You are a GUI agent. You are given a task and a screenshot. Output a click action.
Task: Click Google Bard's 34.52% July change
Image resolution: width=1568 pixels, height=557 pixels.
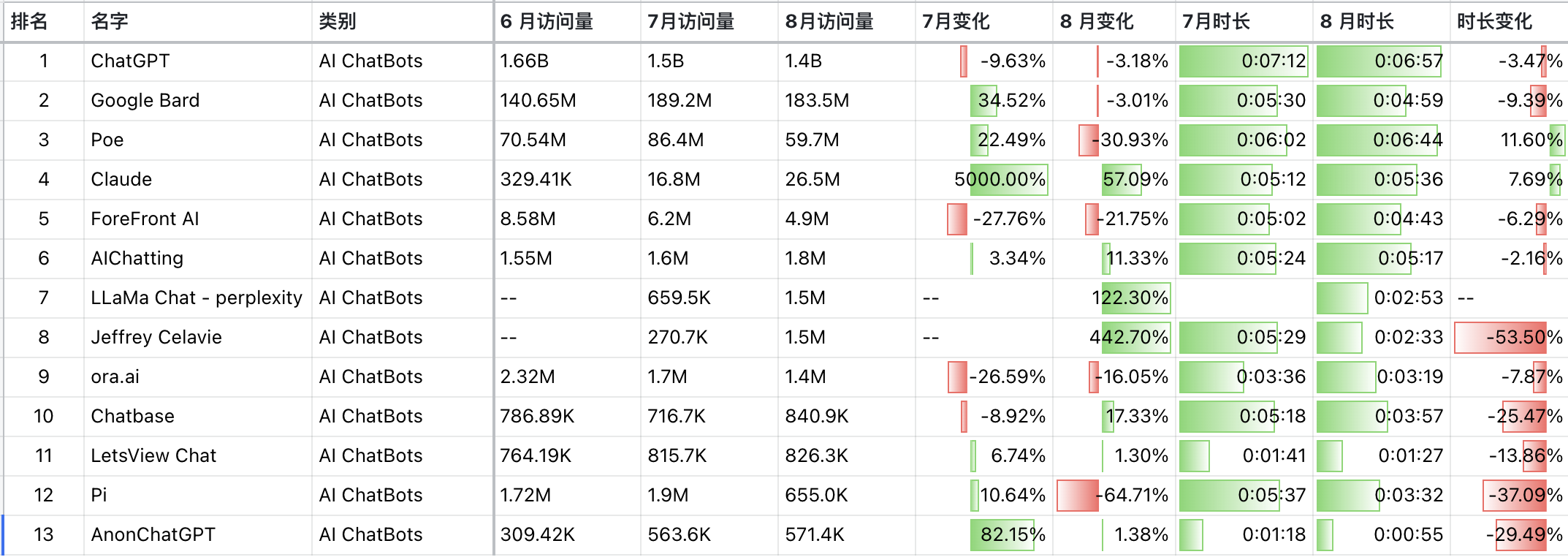pos(984,101)
